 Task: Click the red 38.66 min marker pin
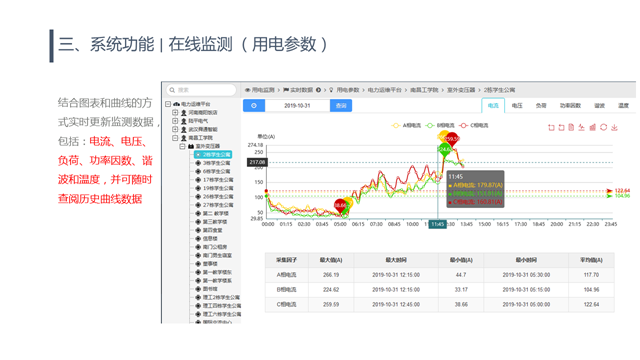340,205
